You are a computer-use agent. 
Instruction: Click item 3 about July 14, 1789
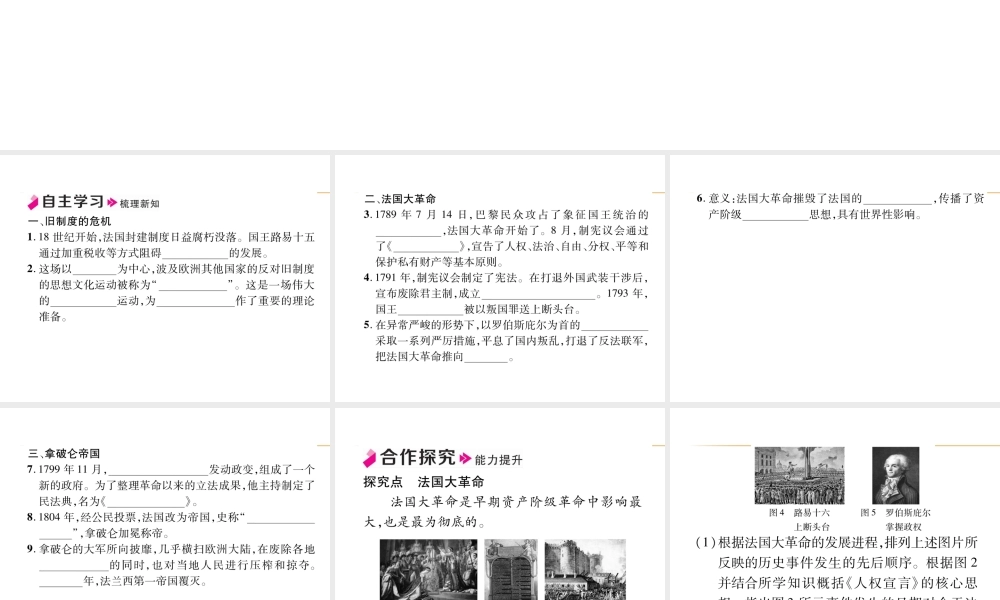[x=505, y=230]
